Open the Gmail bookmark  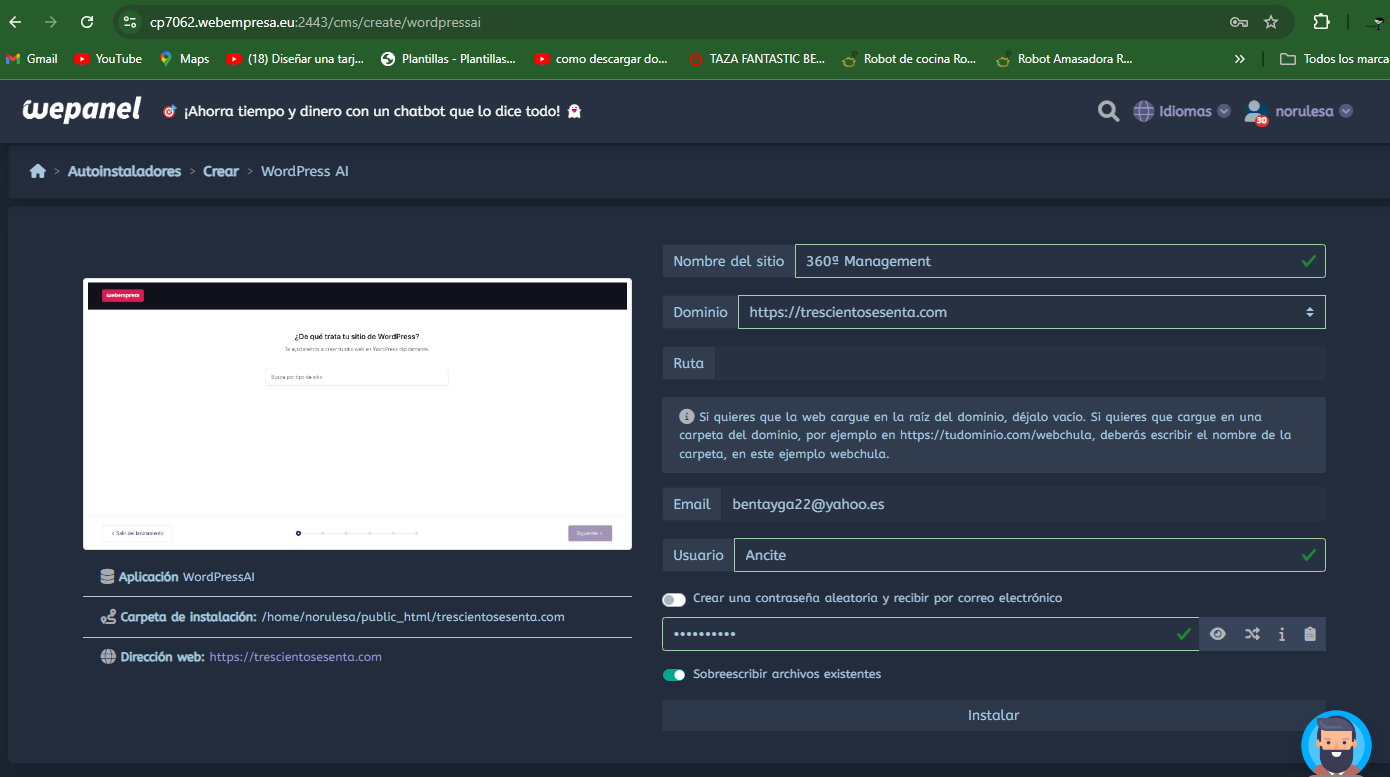pyautogui.click(x=32, y=59)
